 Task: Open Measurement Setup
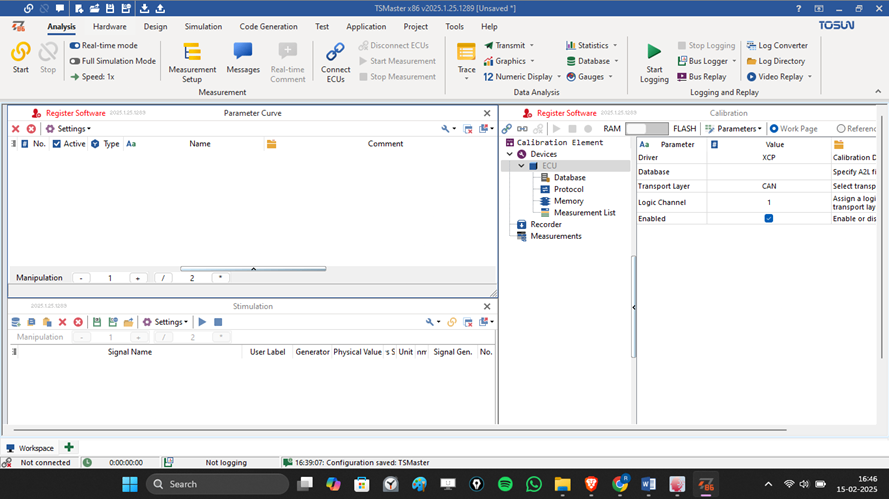tap(192, 62)
